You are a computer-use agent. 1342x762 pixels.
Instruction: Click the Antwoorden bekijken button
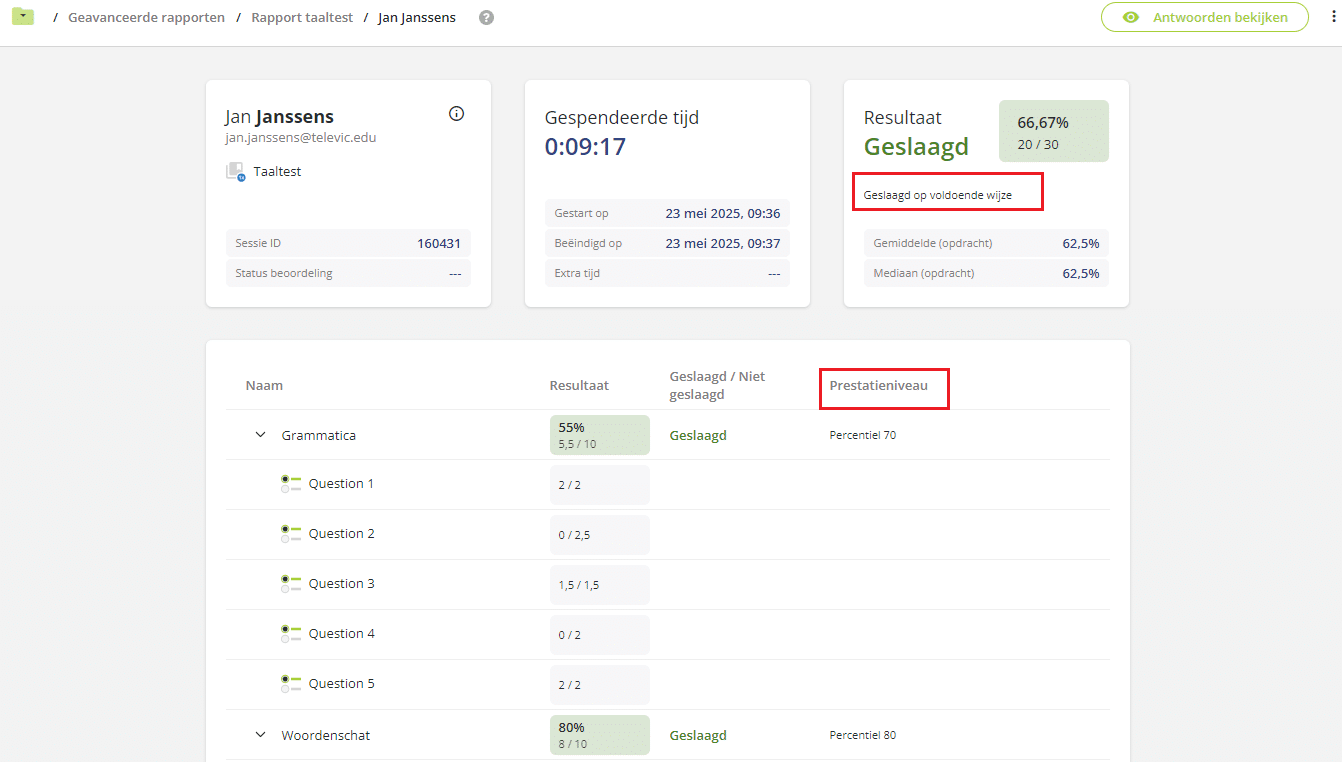(x=1205, y=18)
